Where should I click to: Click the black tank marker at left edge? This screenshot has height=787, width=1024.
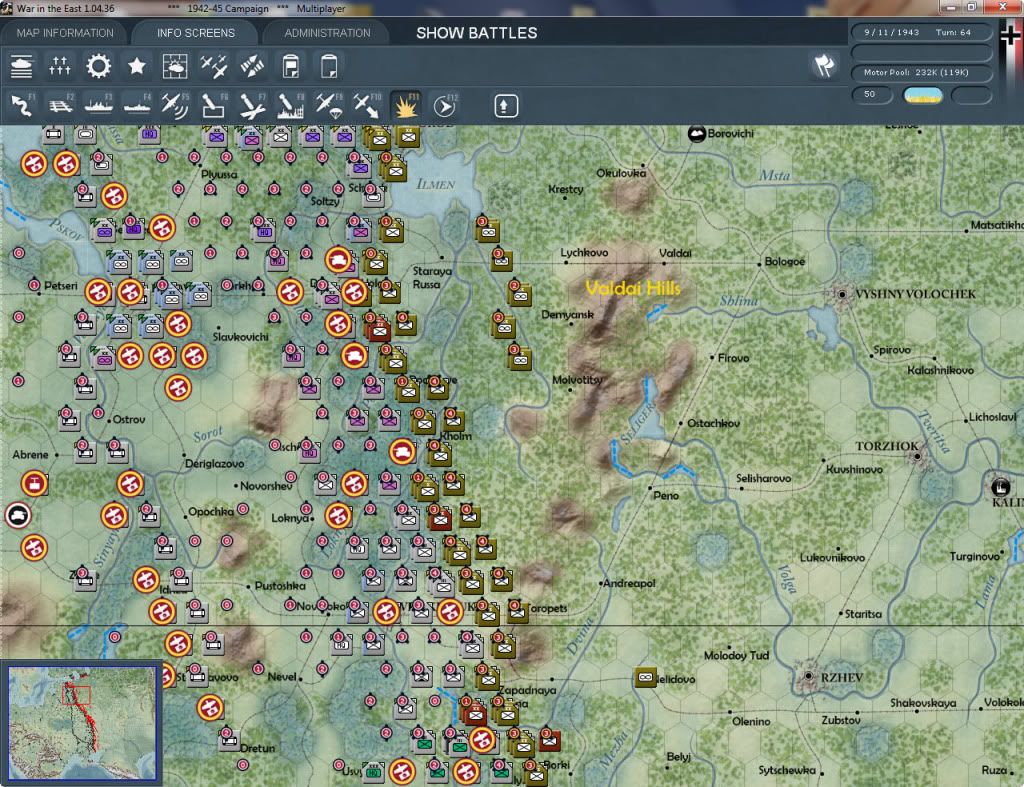coord(18,516)
